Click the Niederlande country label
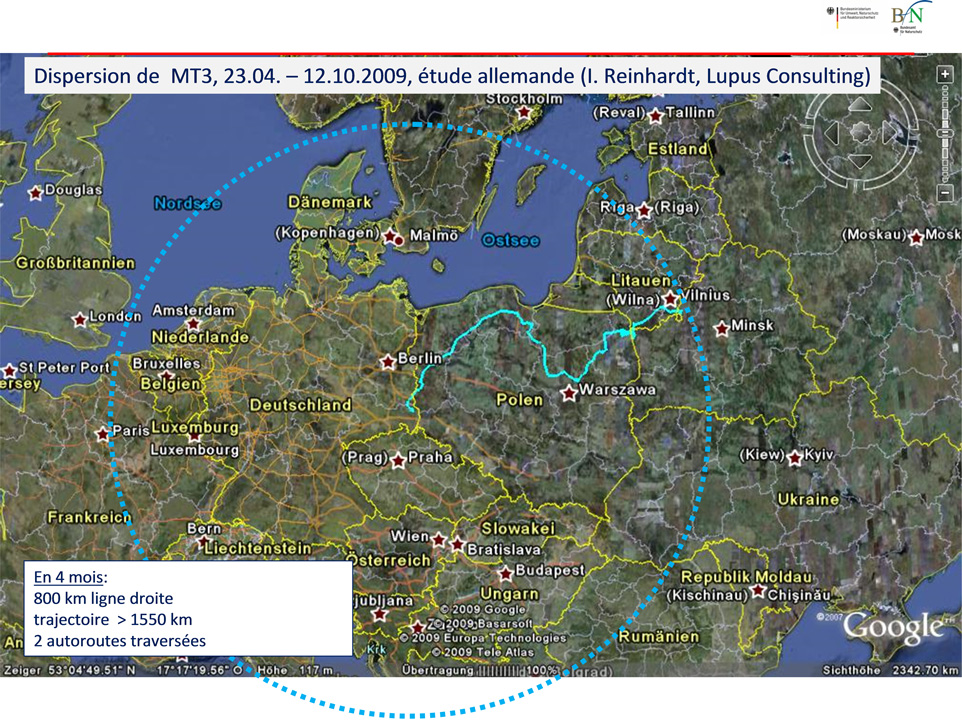This screenshot has height=720, width=962. 201,337
